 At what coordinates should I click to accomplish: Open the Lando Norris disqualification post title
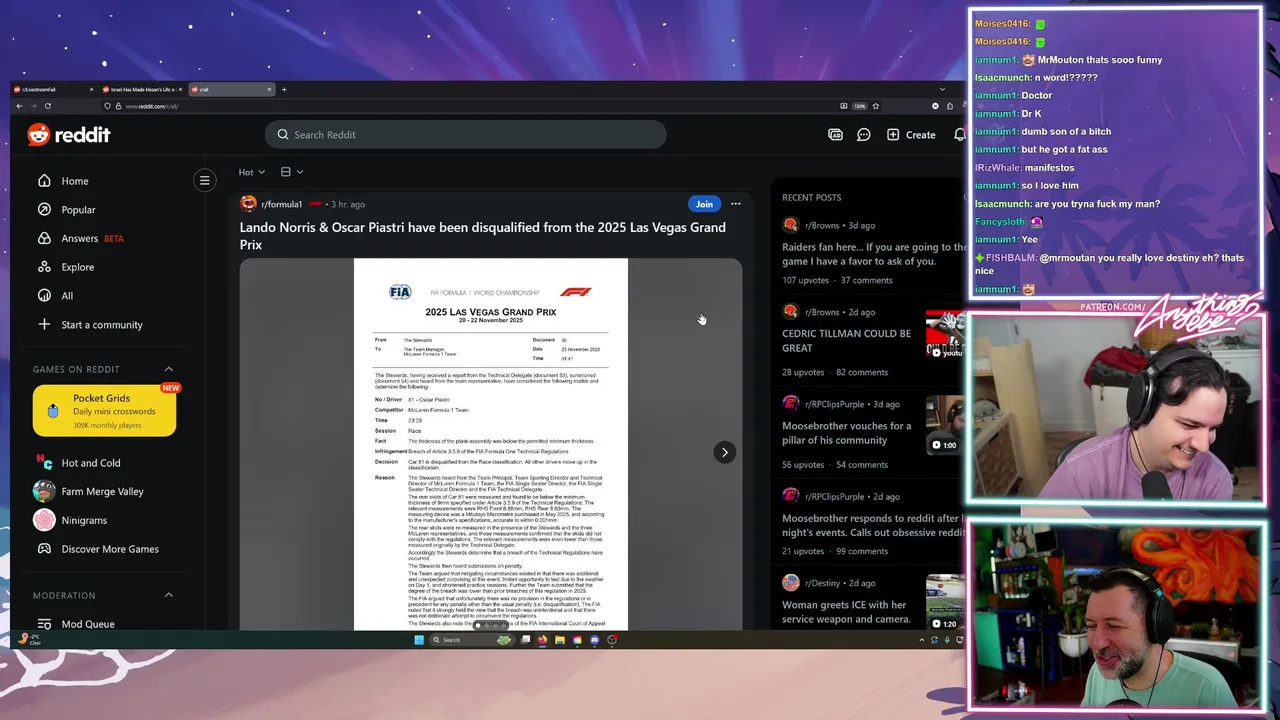tap(483, 236)
